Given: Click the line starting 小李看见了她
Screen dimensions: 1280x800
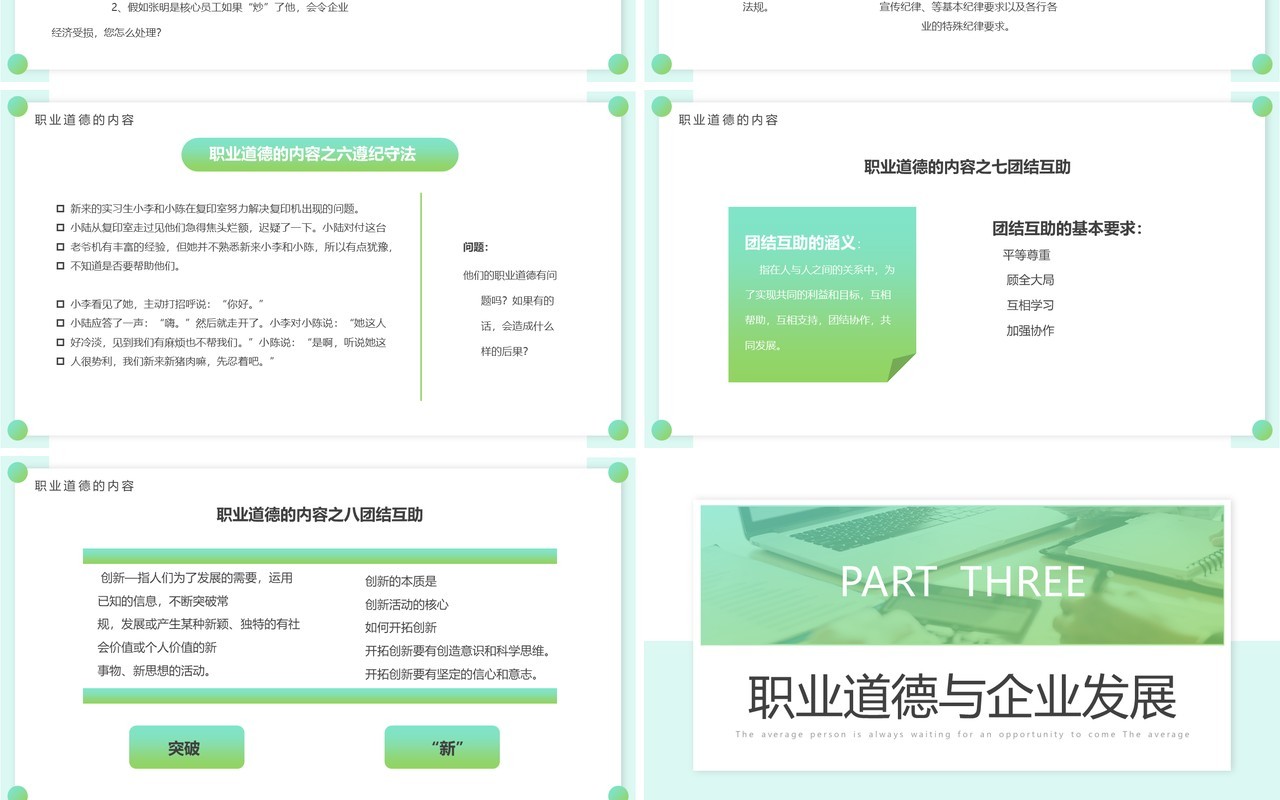Looking at the screenshot, I should [167, 303].
